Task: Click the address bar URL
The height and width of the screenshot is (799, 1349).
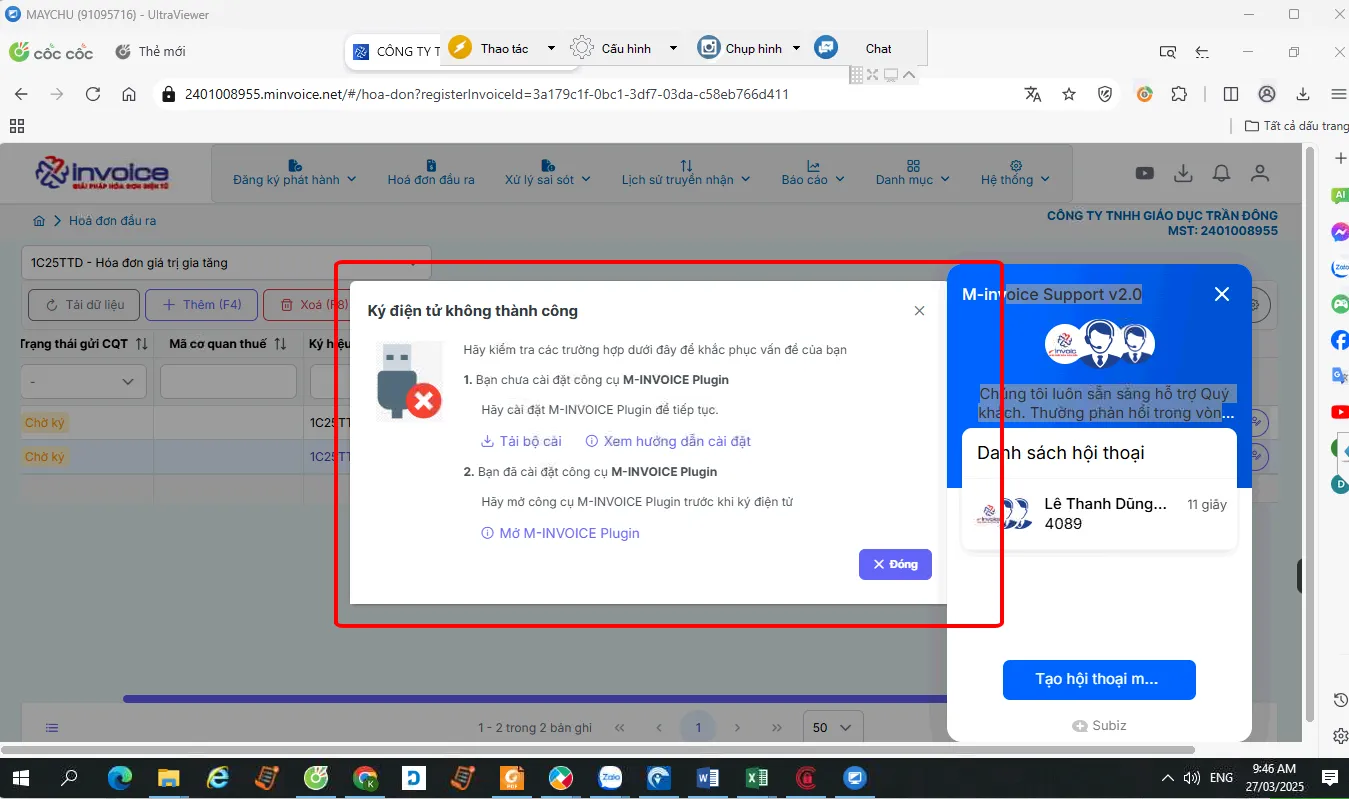Action: 487,94
